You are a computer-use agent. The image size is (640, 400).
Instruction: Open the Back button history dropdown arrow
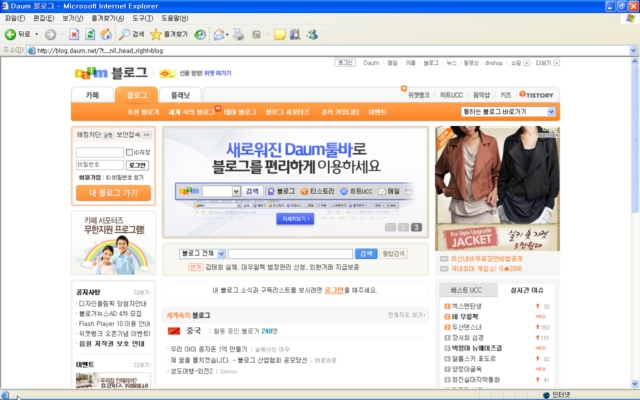[x=37, y=35]
